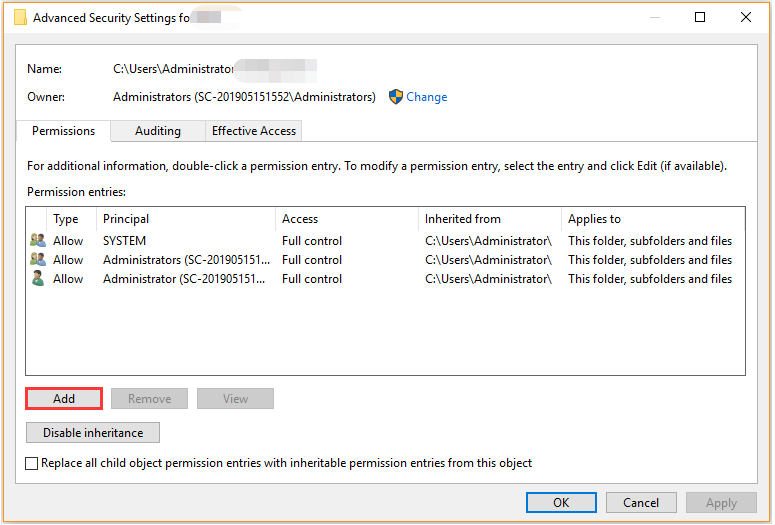Switch to the Auditing tab
The width and height of the screenshot is (775, 525).
[158, 131]
